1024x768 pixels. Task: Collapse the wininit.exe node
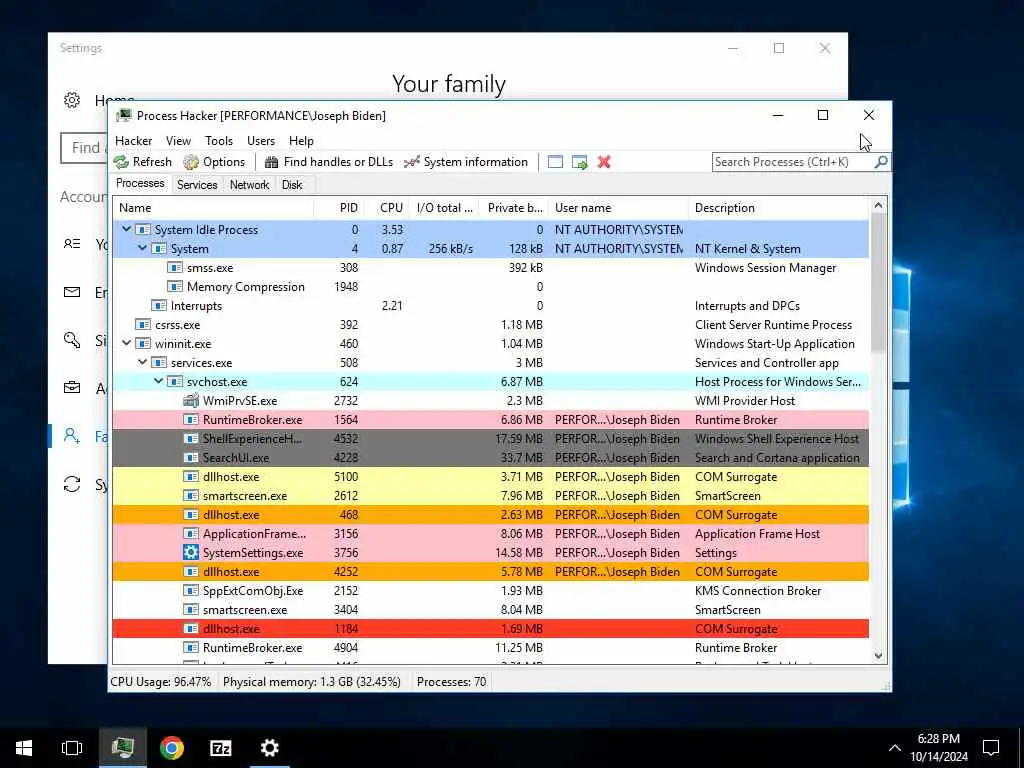126,343
